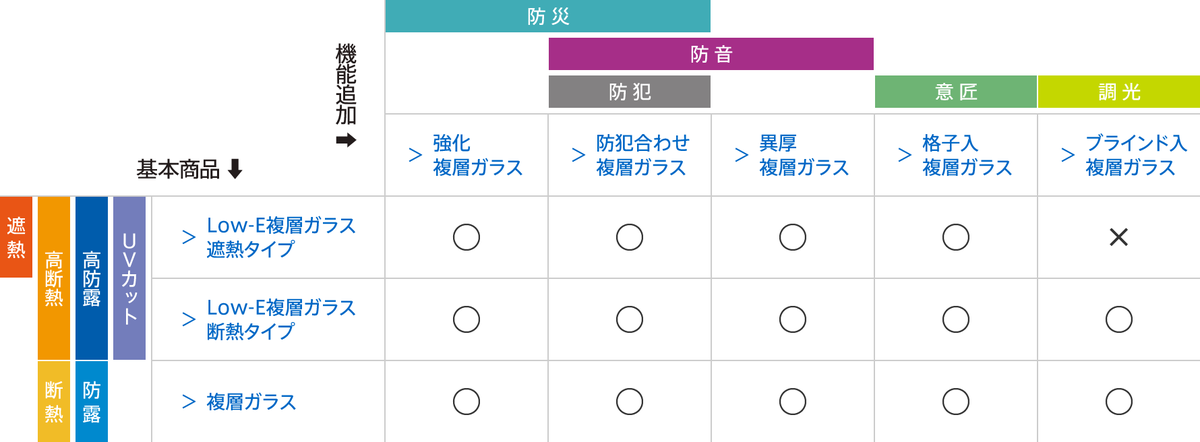The image size is (1200, 442).
Task: Click the purple 防音 category header
Action: pyautogui.click(x=711, y=54)
